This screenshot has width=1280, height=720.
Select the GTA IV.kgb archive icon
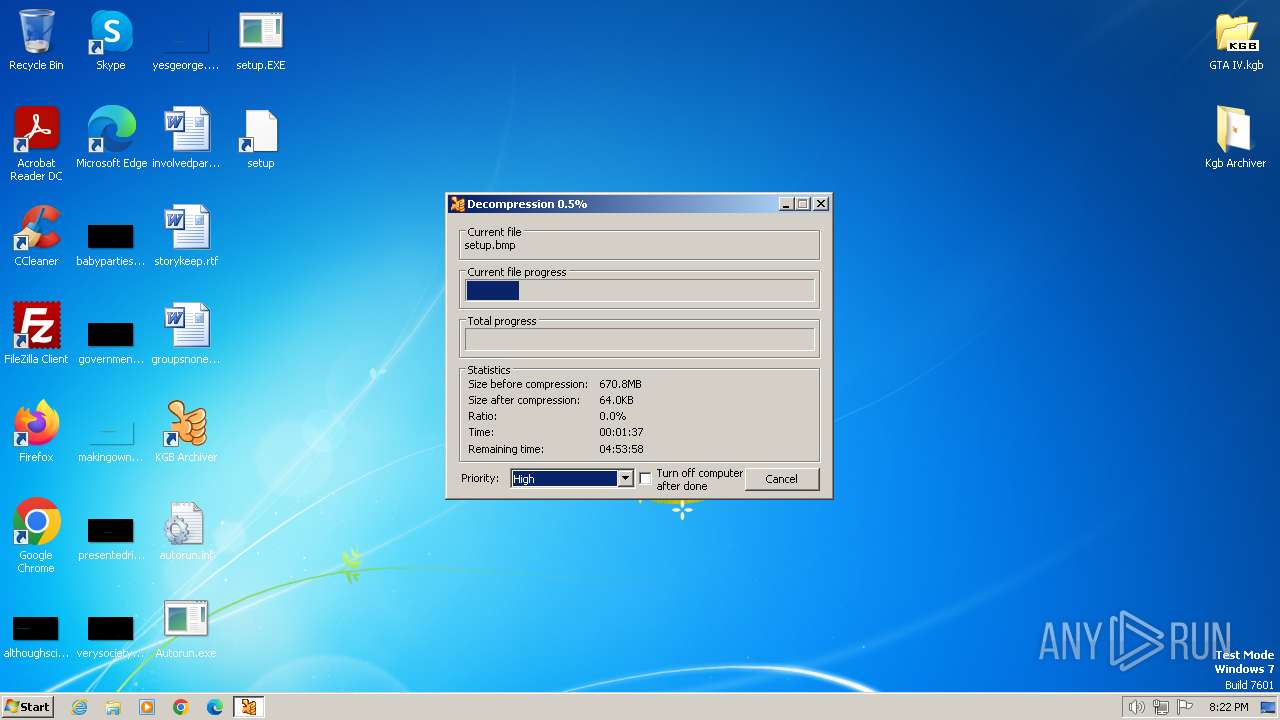click(1236, 40)
